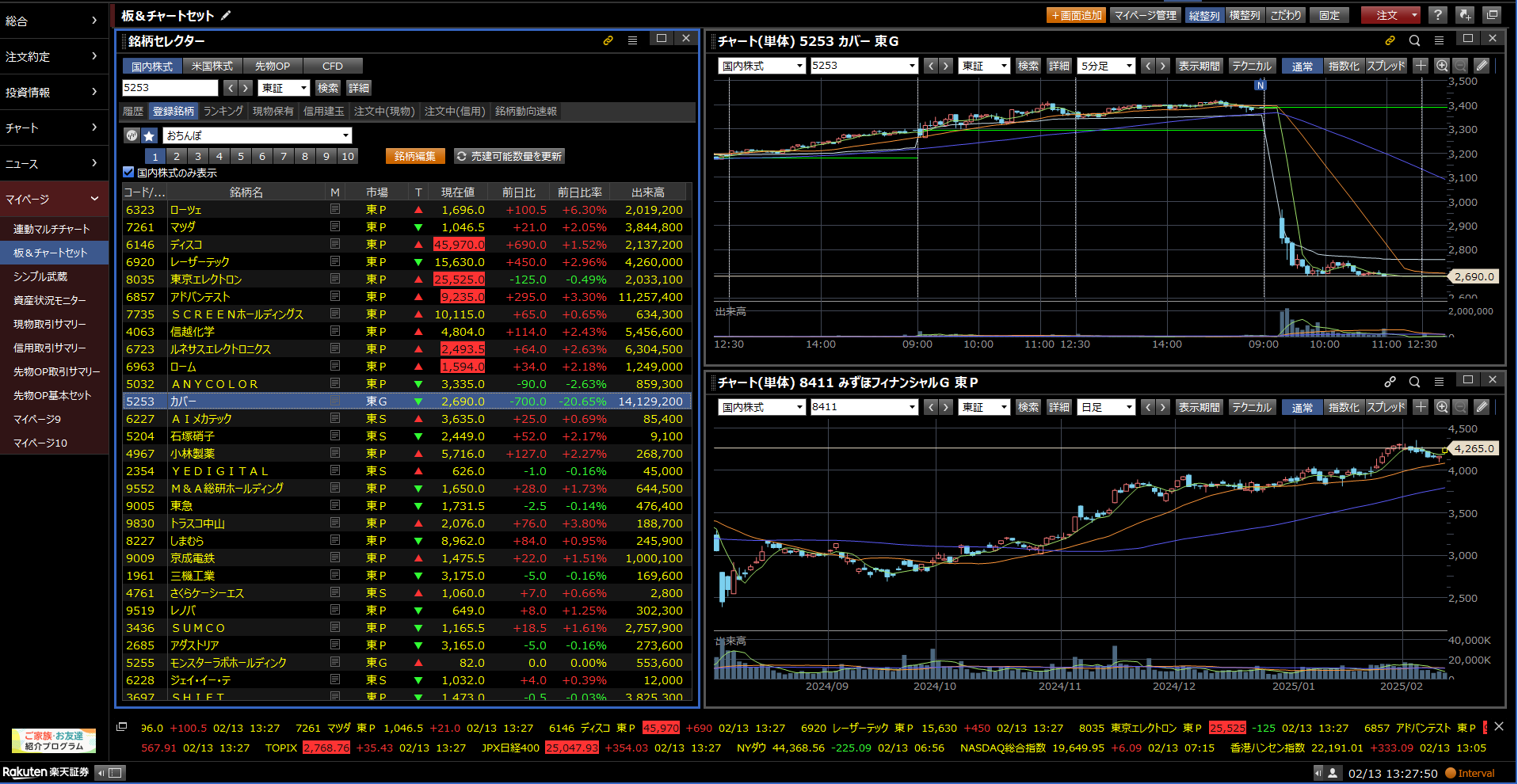Click the 現在値 column header
Screen dimensions: 1518x784
pyautogui.click(x=458, y=192)
